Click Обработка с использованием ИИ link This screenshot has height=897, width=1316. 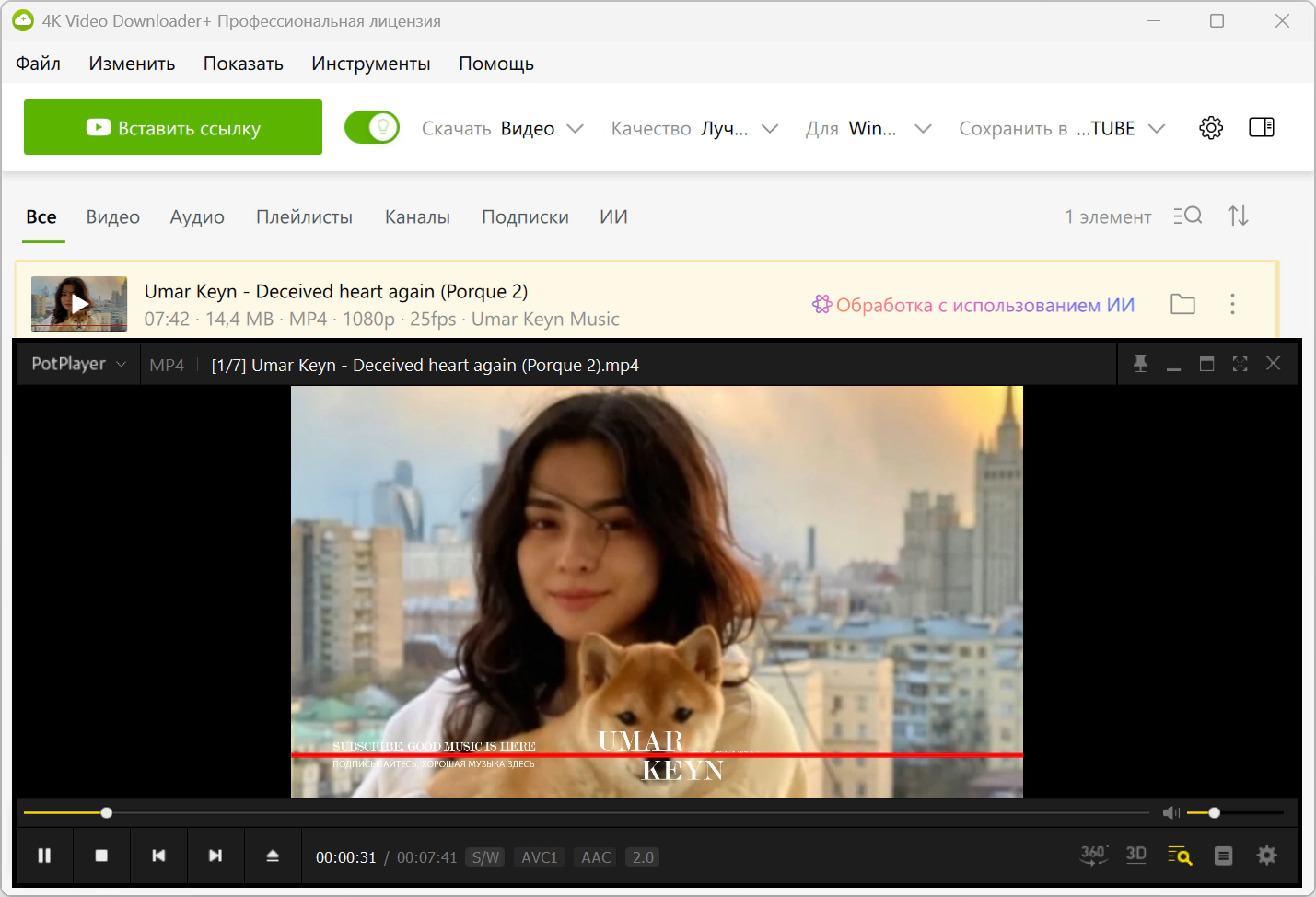985,305
